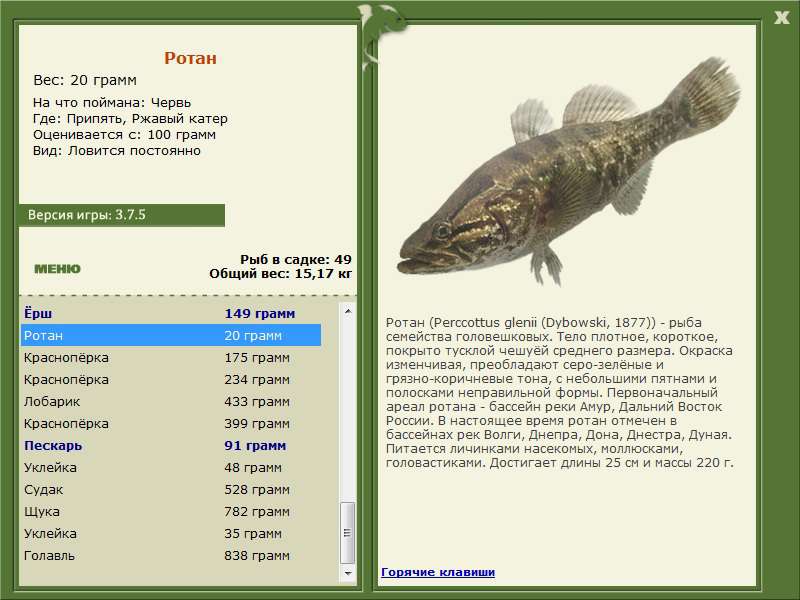Select Лобарик 433 грамм entry
800x600 pixels.
click(171, 401)
